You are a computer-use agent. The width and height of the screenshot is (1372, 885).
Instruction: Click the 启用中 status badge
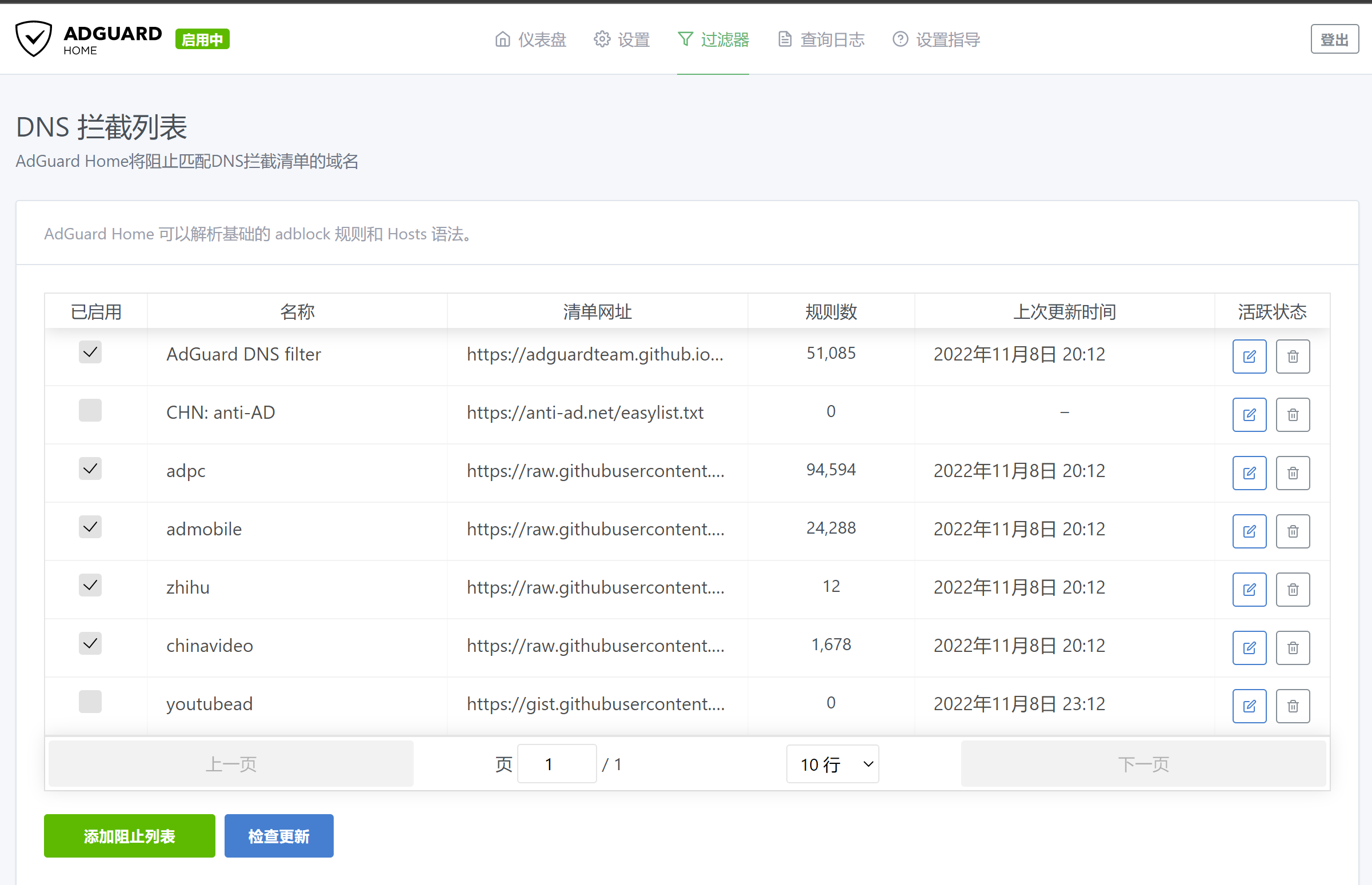pyautogui.click(x=202, y=39)
